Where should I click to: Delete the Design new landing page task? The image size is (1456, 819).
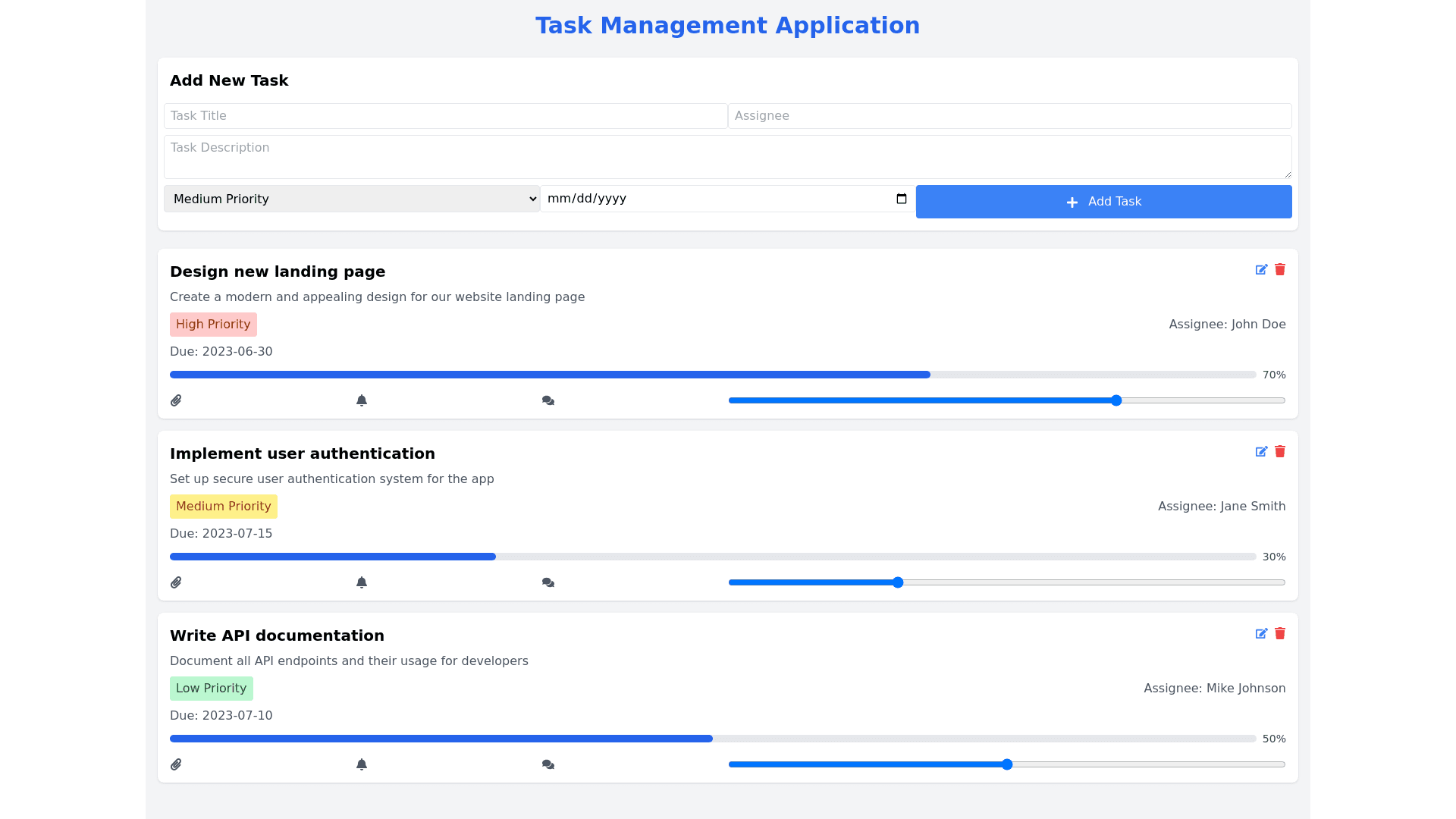(1280, 270)
